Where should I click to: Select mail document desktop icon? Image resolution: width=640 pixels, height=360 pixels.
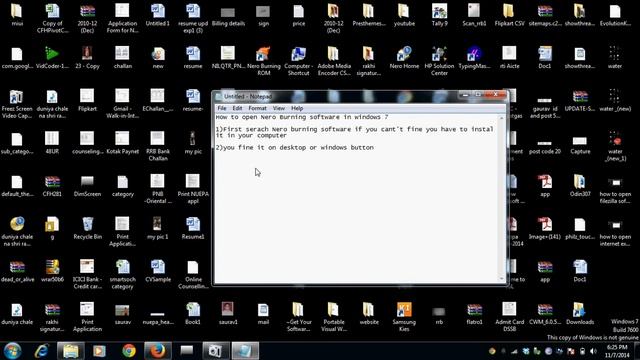point(263,313)
